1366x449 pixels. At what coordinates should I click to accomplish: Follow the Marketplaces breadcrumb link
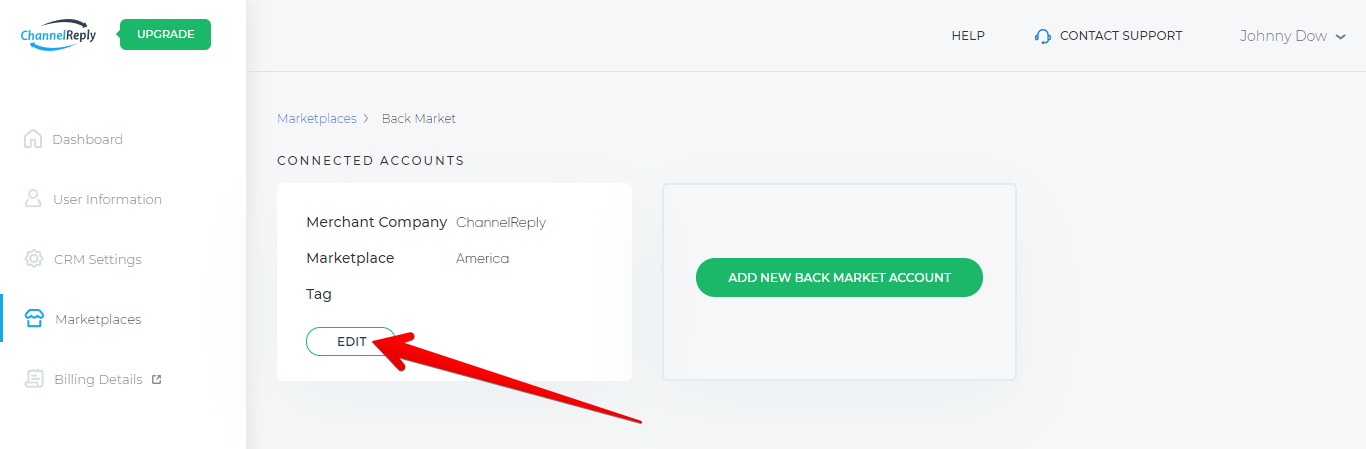[316, 118]
